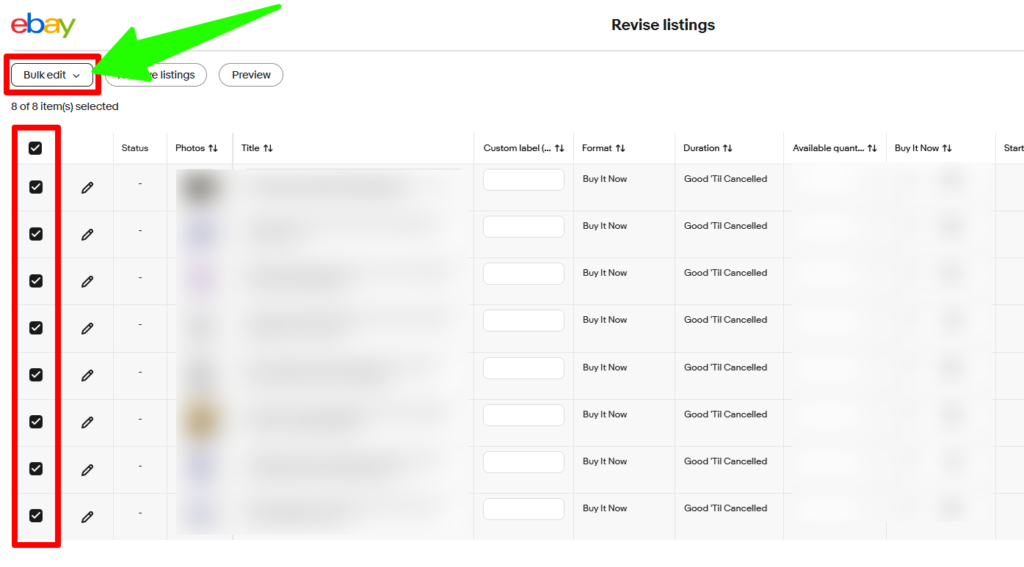This screenshot has width=1024, height=567.
Task: Click the first row's Custom label field
Action: tap(523, 180)
